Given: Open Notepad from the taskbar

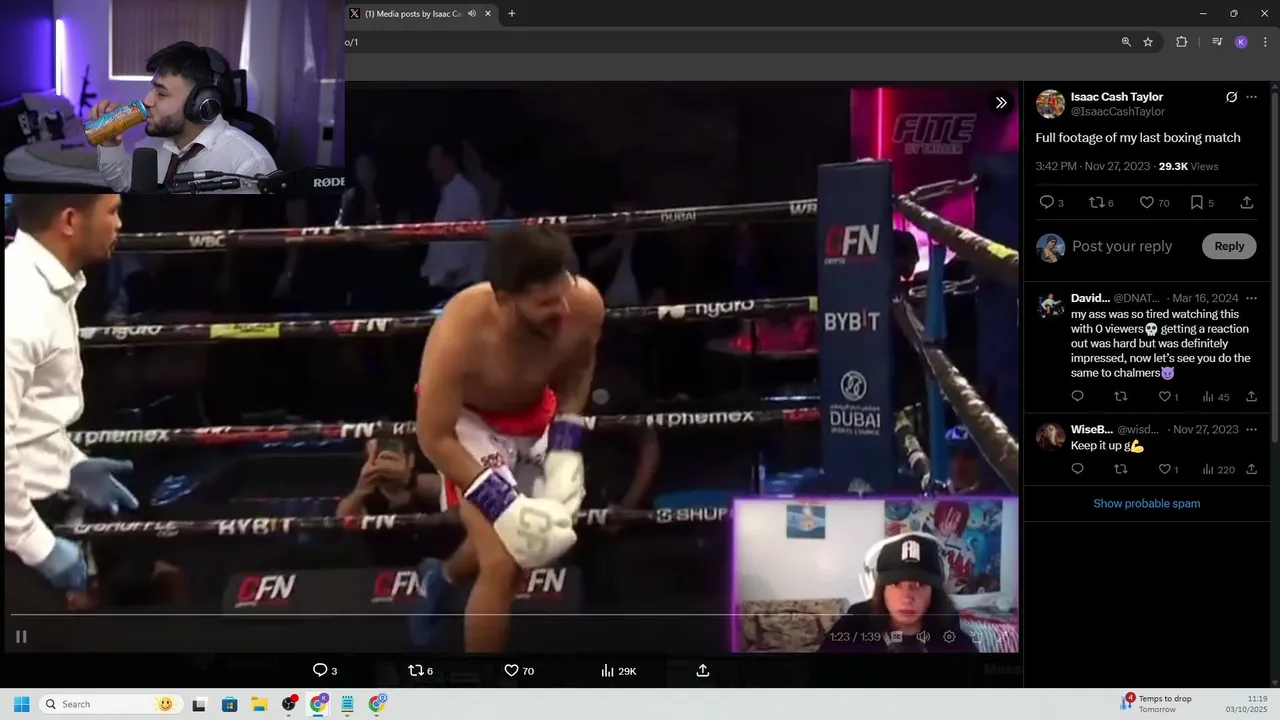Looking at the screenshot, I should pyautogui.click(x=348, y=704).
